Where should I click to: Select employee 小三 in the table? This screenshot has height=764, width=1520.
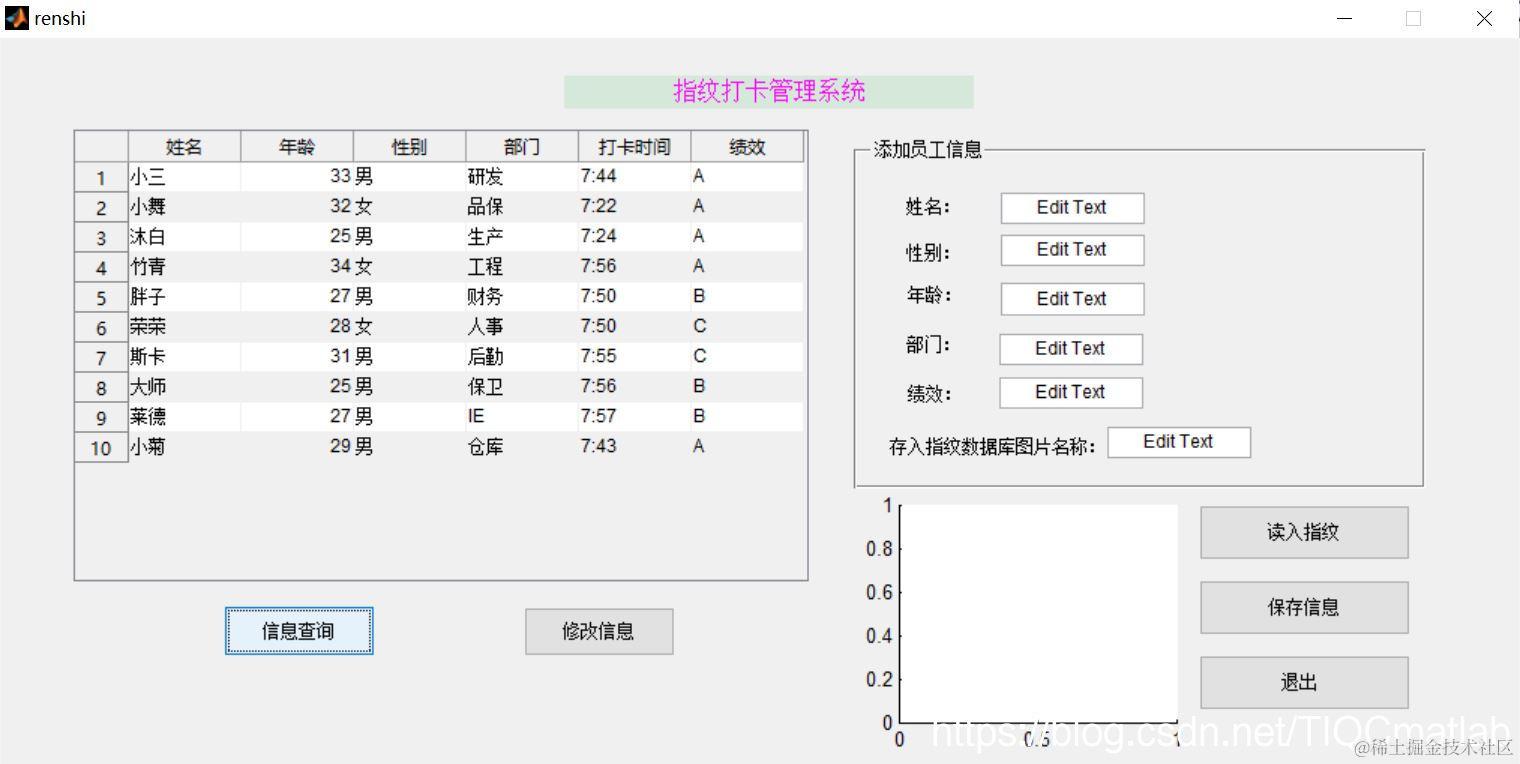coord(183,176)
